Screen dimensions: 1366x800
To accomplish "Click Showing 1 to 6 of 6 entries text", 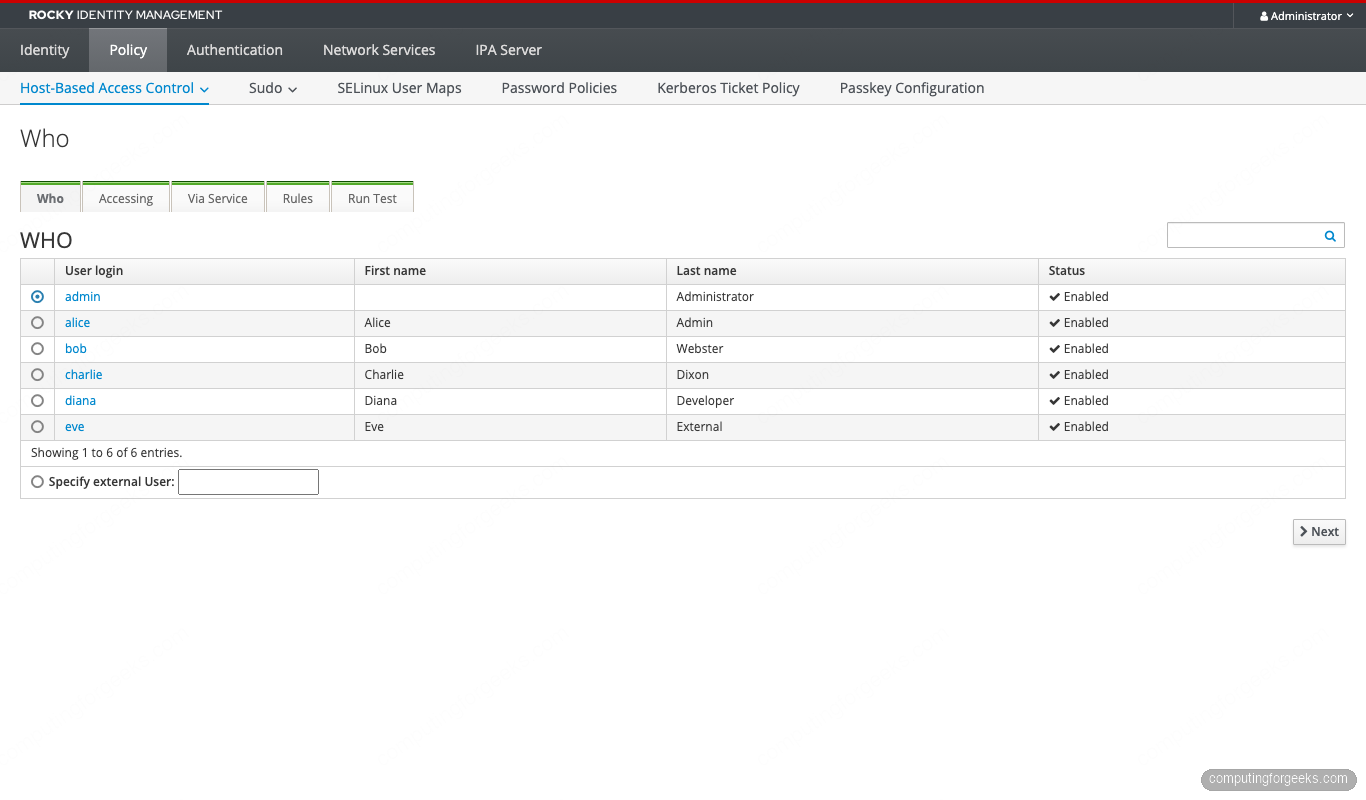I will click(106, 453).
